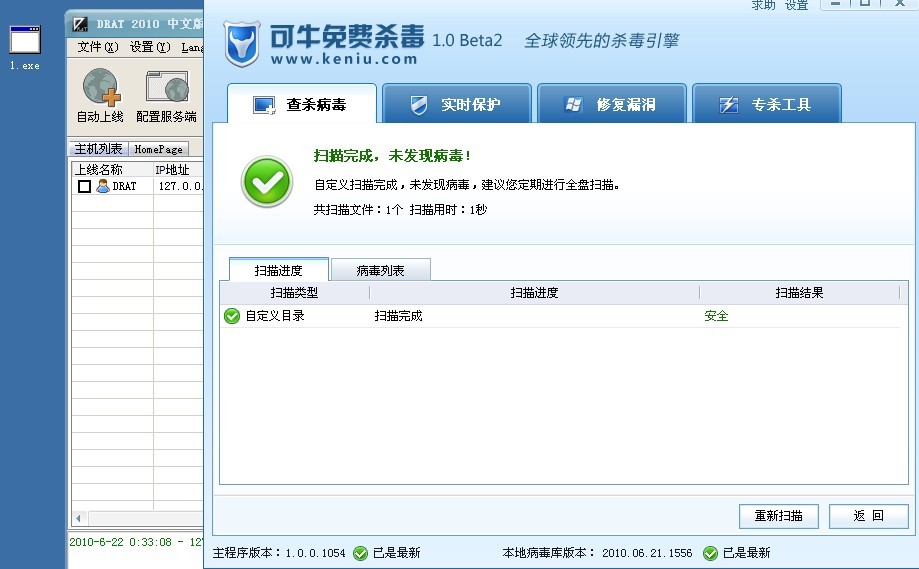The height and width of the screenshot is (569, 919).
Task: Click the large green checkmark result icon
Action: [x=267, y=182]
